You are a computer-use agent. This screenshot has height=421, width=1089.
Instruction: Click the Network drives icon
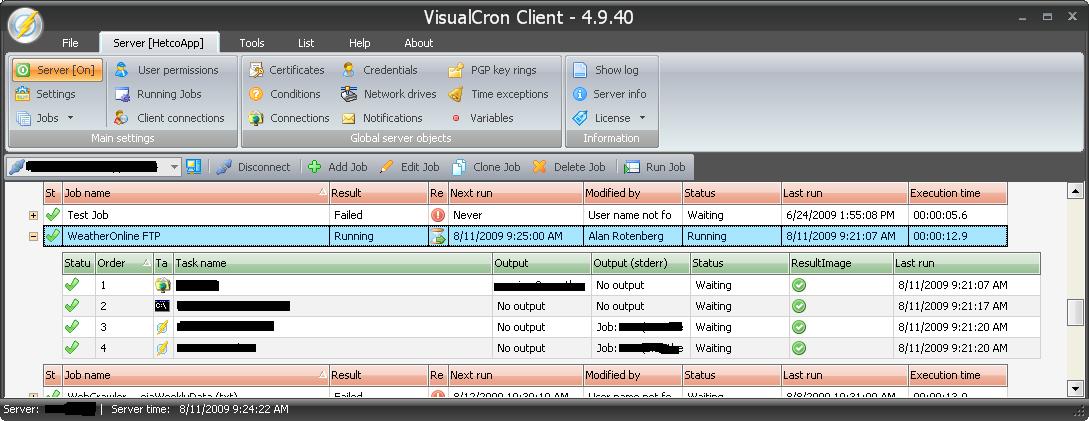(348, 94)
